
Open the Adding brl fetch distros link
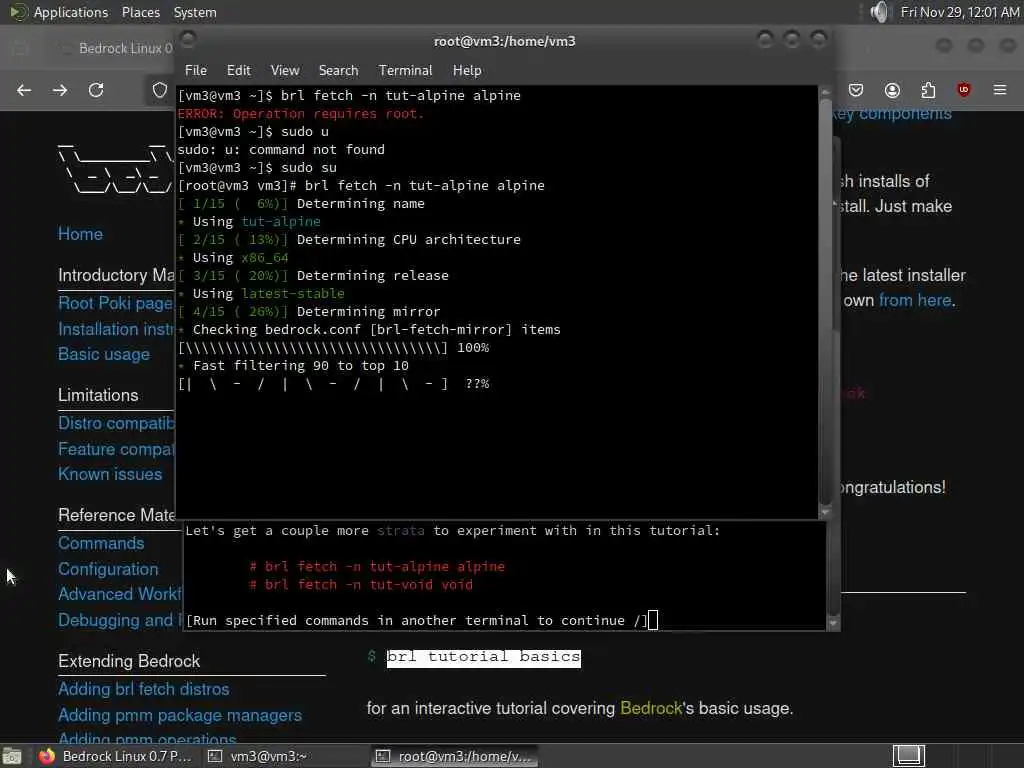coord(144,690)
